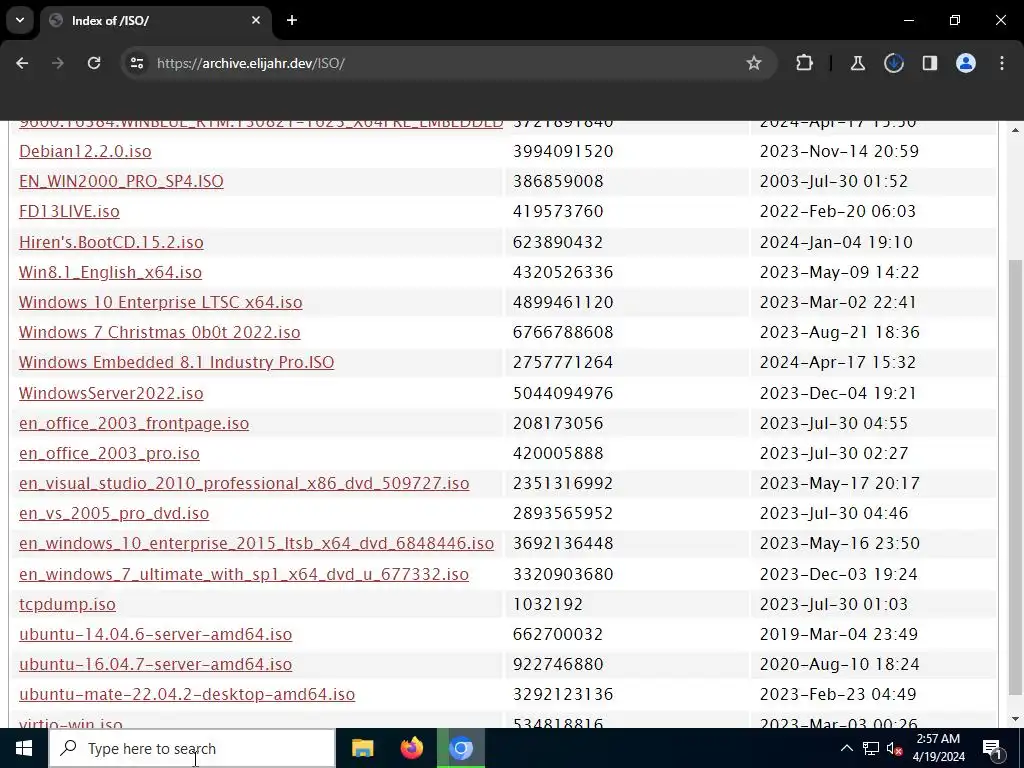1024x768 pixels.
Task: Click date 2024-Jan-04 19:10
Action: 836,242
